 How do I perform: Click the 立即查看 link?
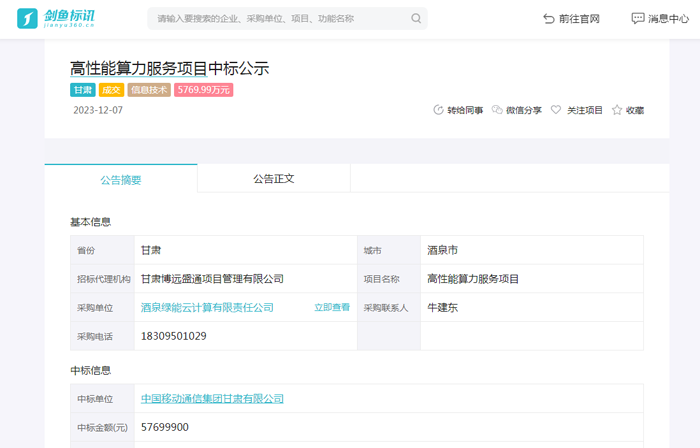click(332, 307)
